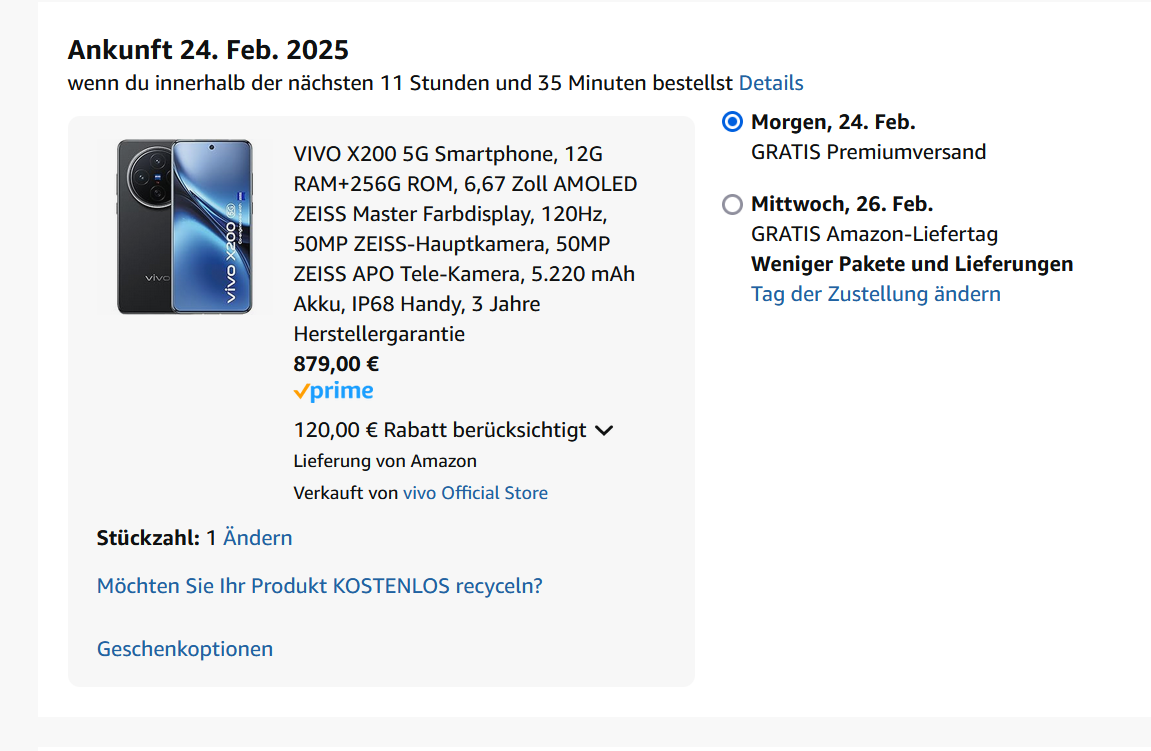The width and height of the screenshot is (1151, 751).
Task: Click the "Lieferung von Amazon" text
Action: (x=385, y=461)
